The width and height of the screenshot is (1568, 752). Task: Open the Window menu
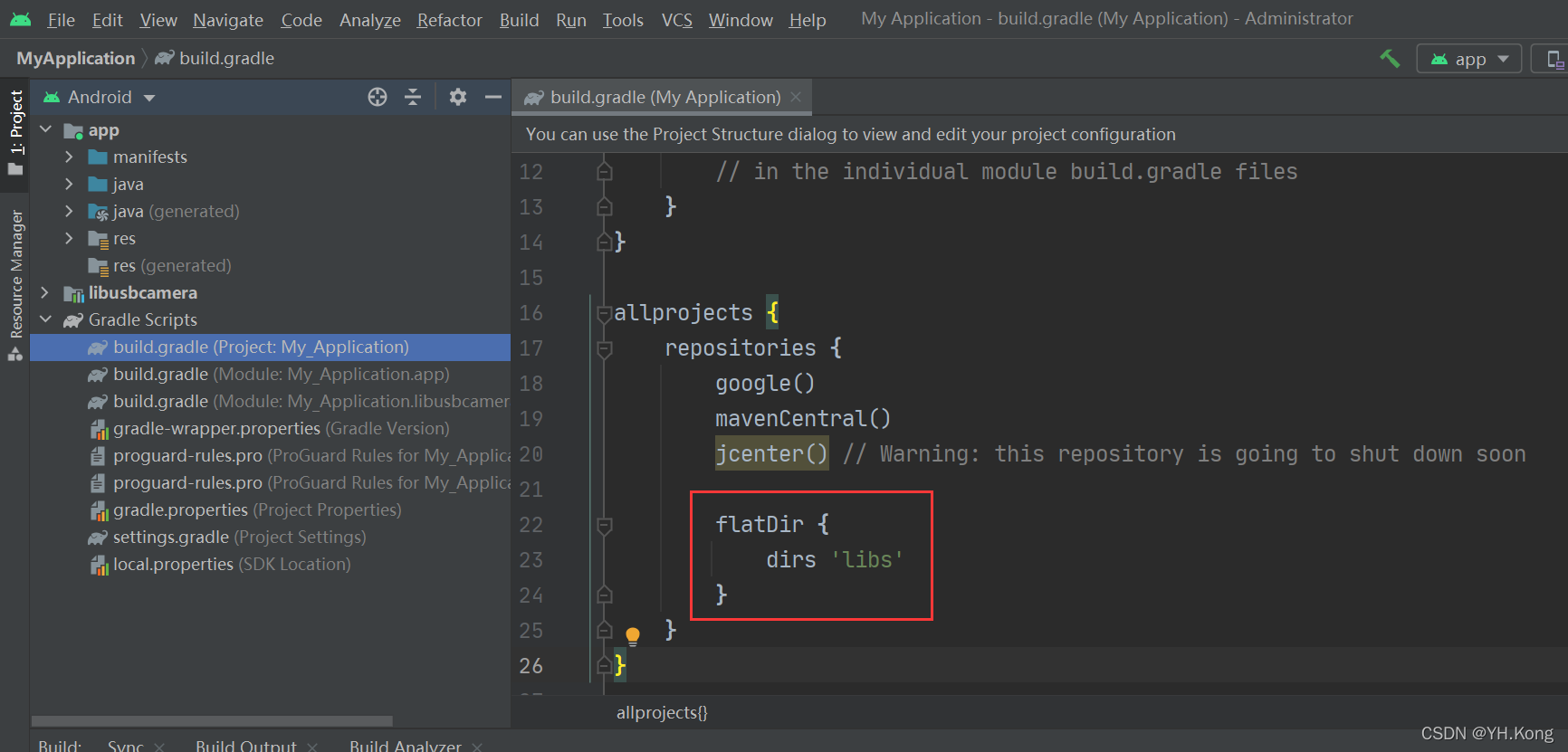(x=741, y=20)
